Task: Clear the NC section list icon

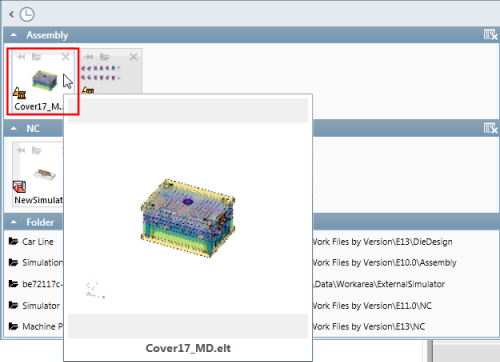Action: pyautogui.click(x=490, y=128)
